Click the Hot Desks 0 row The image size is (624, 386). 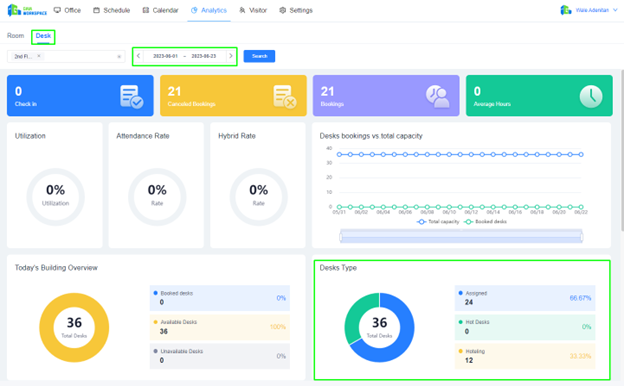(525, 327)
